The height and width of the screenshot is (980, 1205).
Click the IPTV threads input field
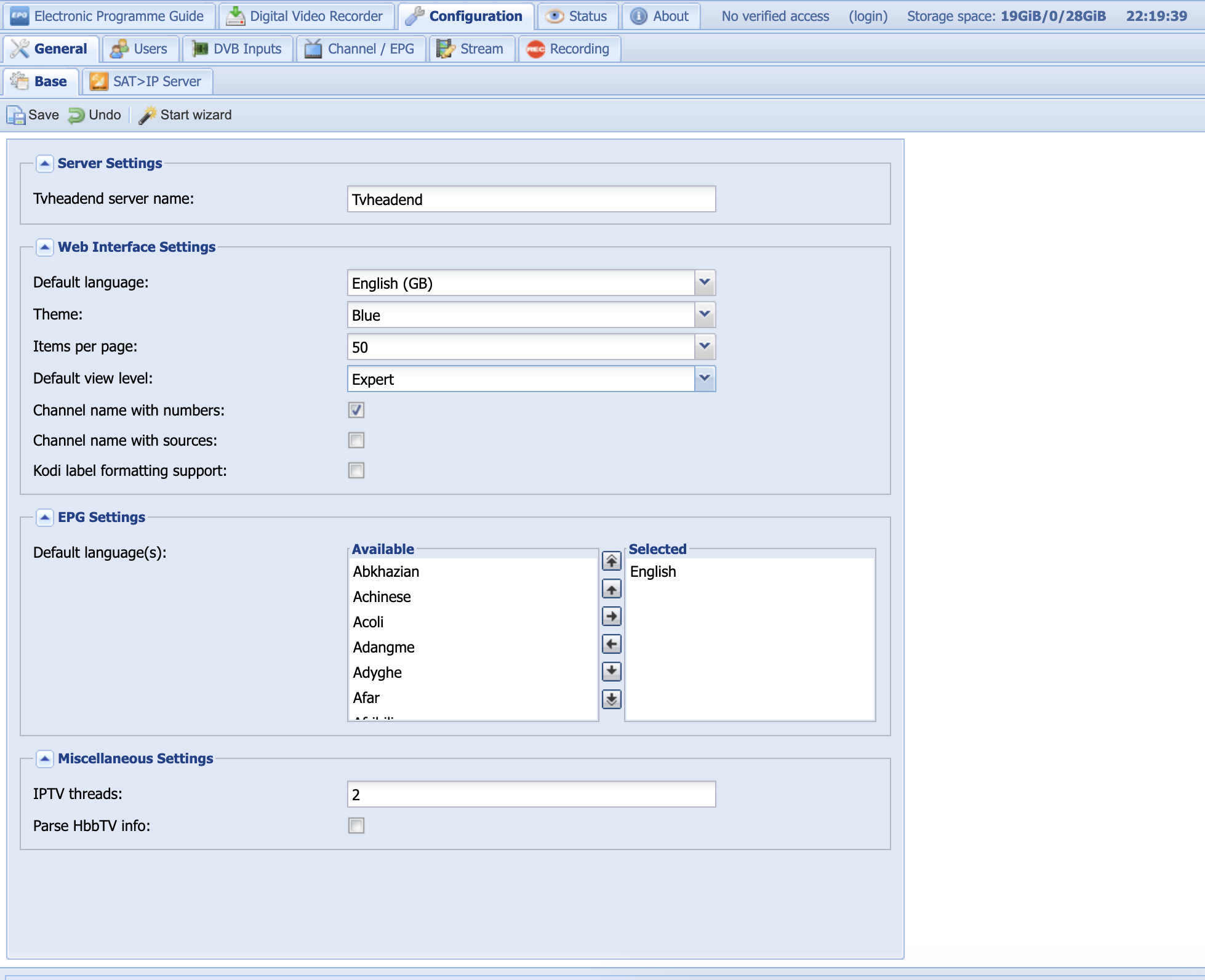coord(530,794)
